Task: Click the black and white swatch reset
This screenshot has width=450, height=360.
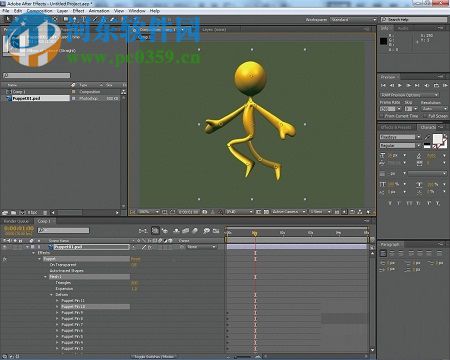Action: 427,146
